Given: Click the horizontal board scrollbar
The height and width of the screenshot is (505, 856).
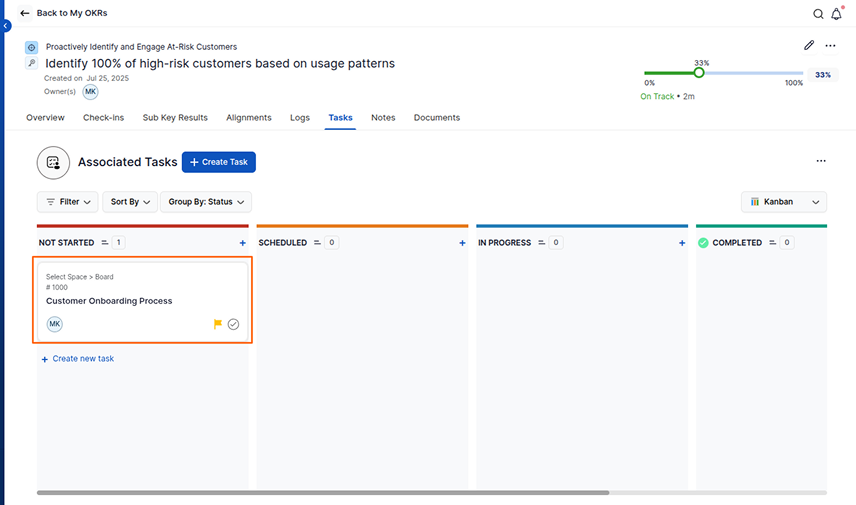Looking at the screenshot, I should 323,492.
